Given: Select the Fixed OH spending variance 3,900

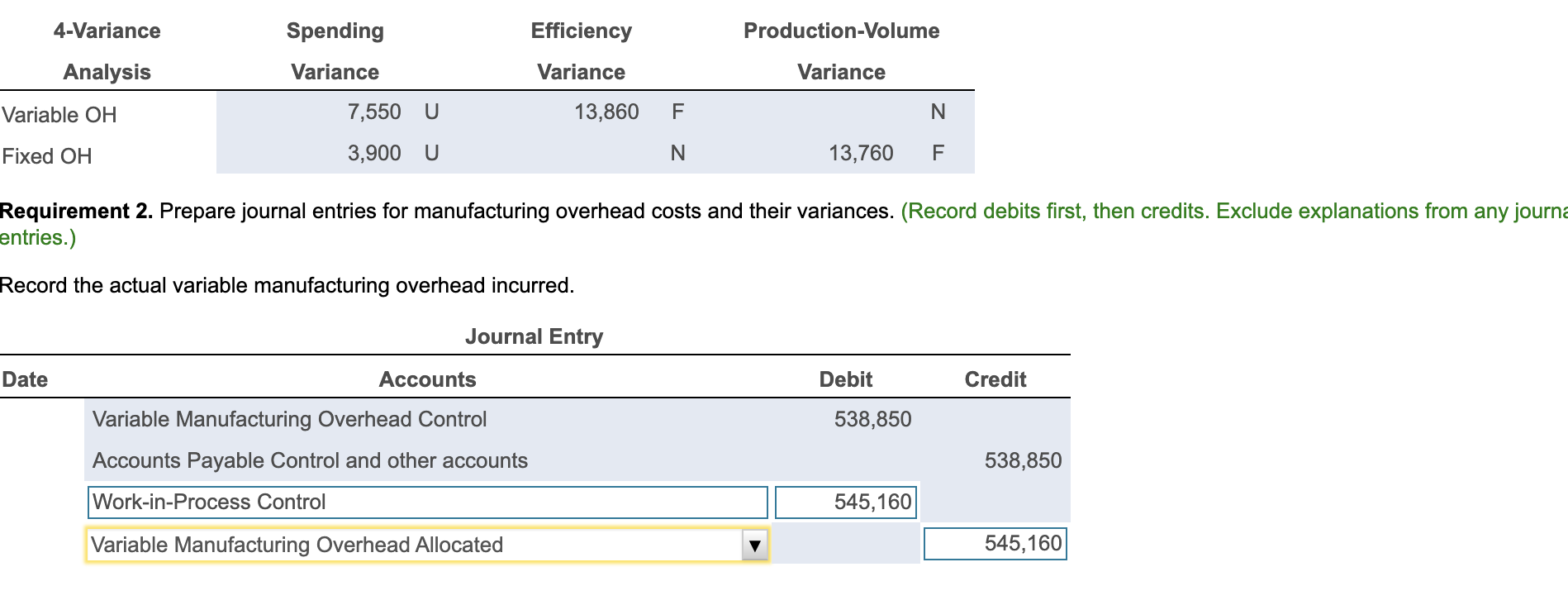Looking at the screenshot, I should tap(374, 153).
